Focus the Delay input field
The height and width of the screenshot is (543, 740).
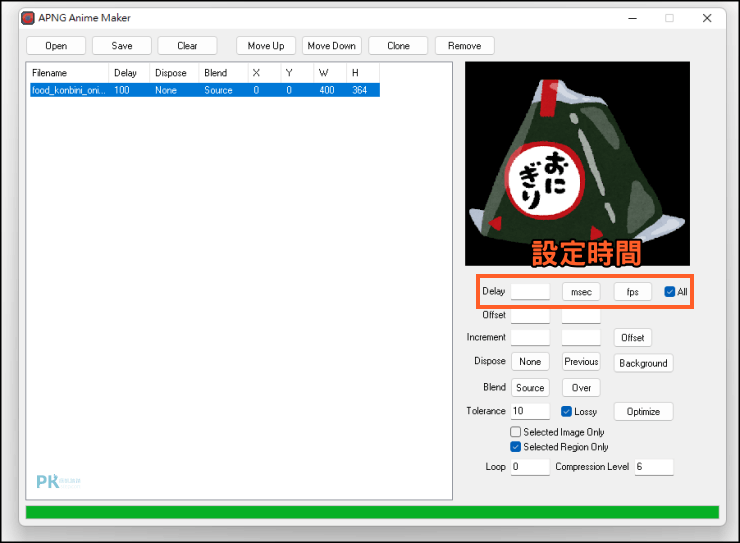click(530, 292)
